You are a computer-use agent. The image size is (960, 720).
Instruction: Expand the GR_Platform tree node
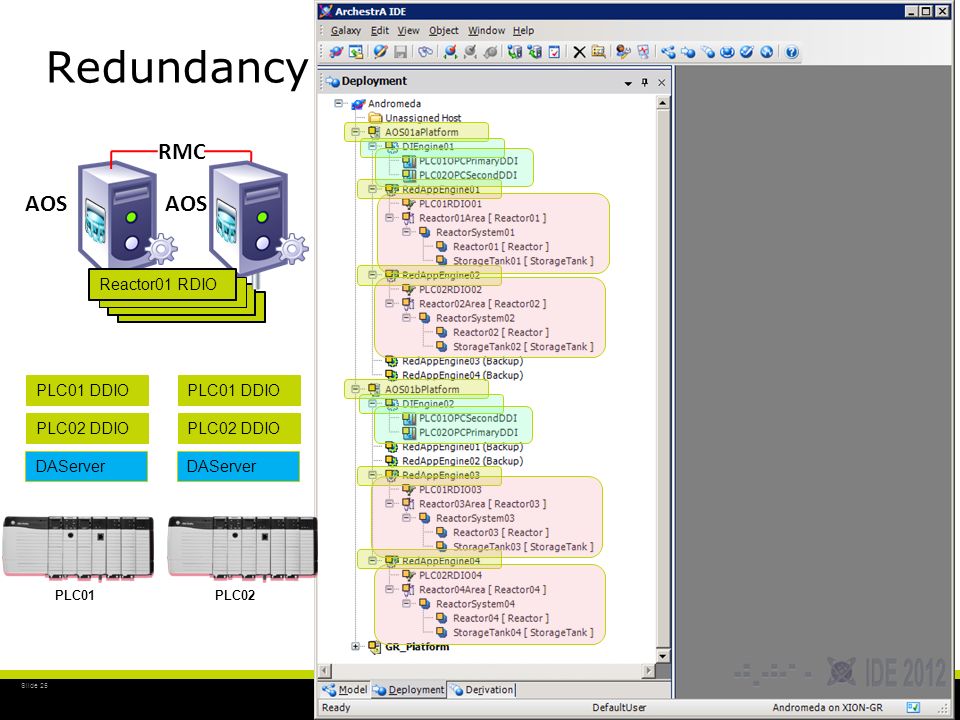point(355,647)
